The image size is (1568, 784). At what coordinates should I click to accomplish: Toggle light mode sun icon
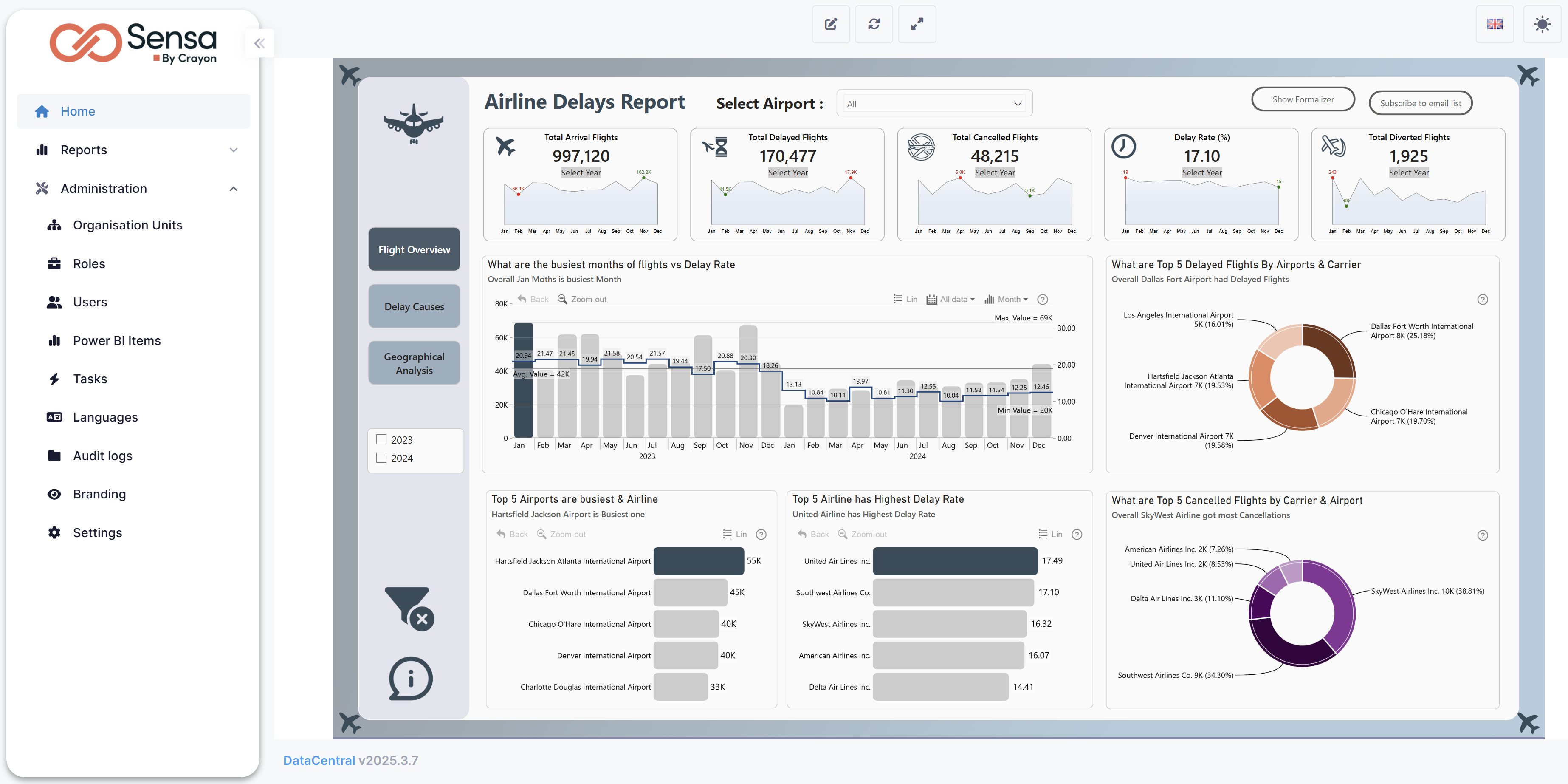pyautogui.click(x=1542, y=24)
